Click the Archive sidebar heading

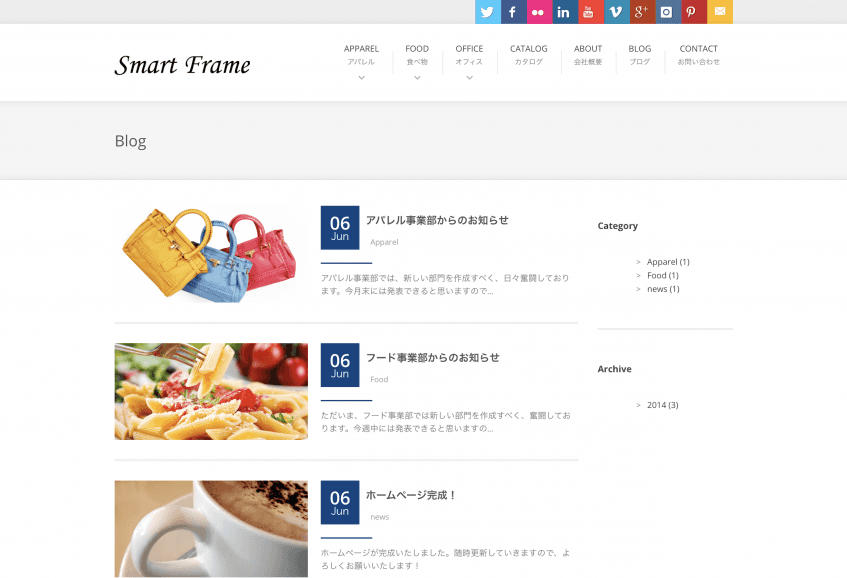point(614,369)
